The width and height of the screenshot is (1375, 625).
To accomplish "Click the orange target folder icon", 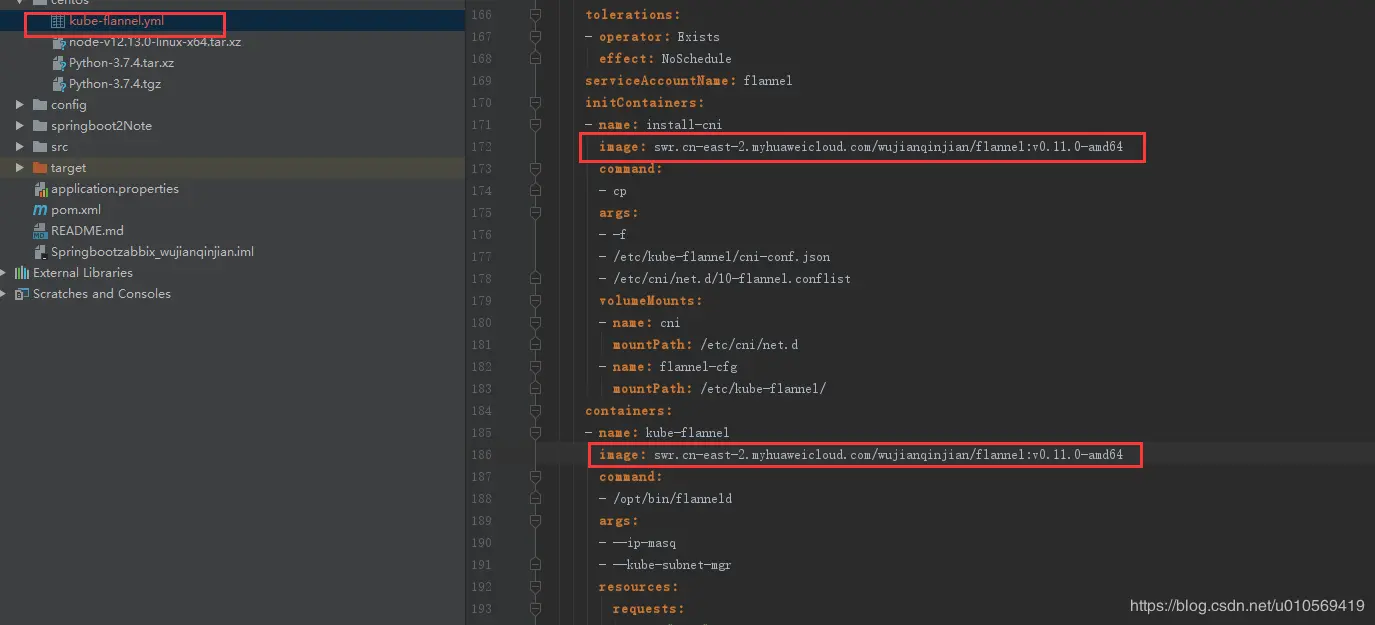I will click(40, 168).
